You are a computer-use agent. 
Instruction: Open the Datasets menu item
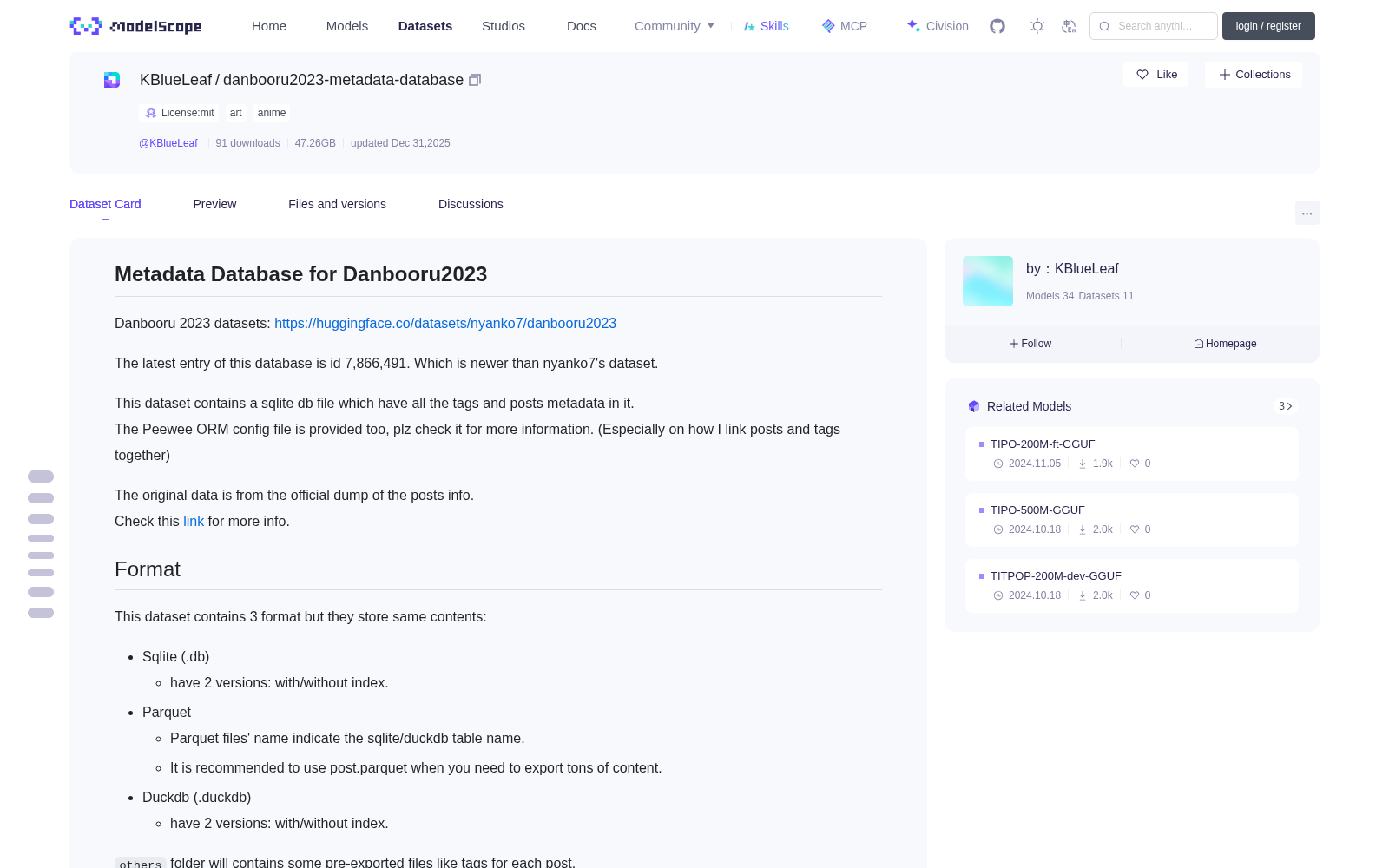pos(425,26)
